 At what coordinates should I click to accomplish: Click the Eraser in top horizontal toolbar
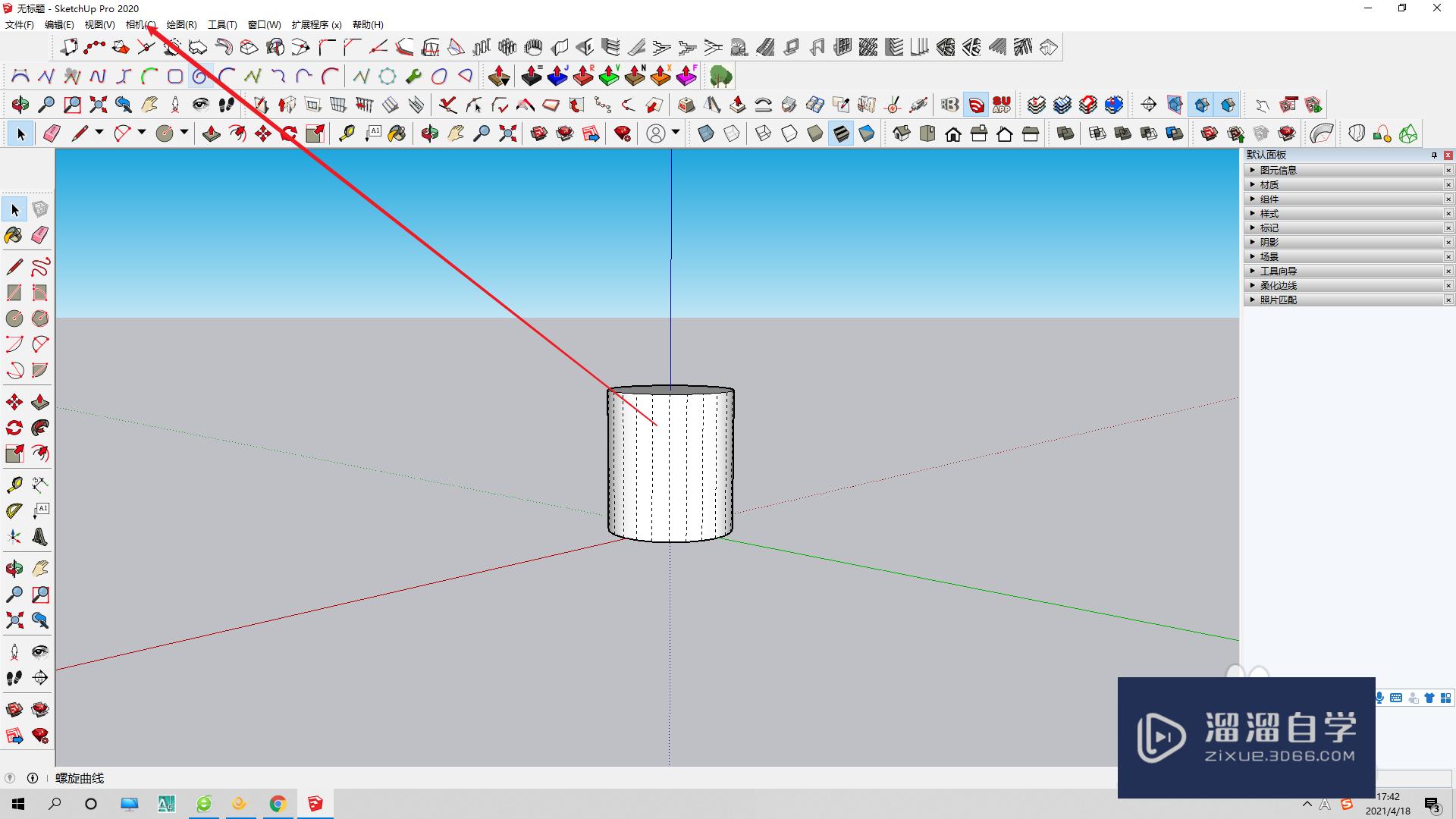pos(51,134)
